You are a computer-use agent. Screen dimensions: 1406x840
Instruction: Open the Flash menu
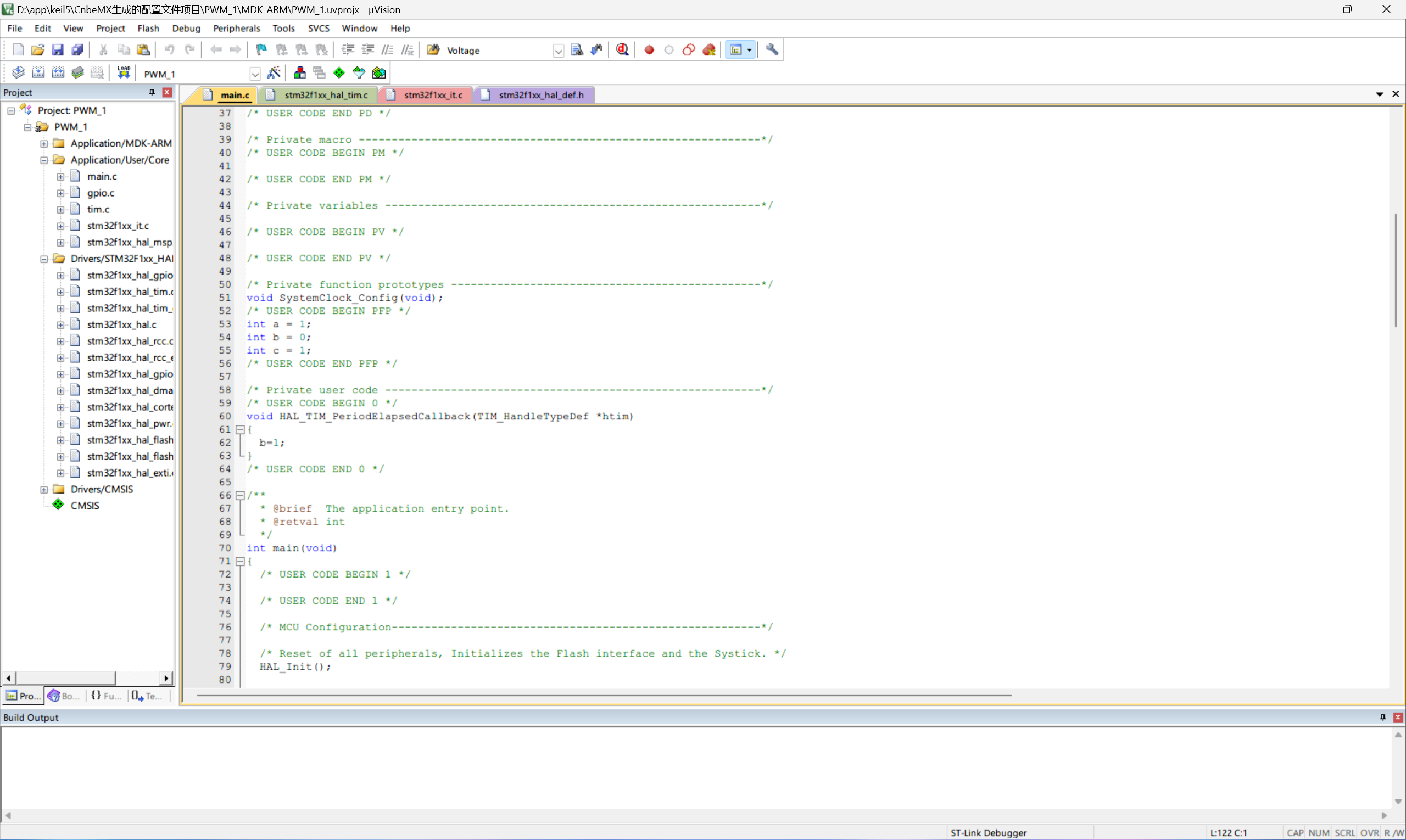[148, 29]
